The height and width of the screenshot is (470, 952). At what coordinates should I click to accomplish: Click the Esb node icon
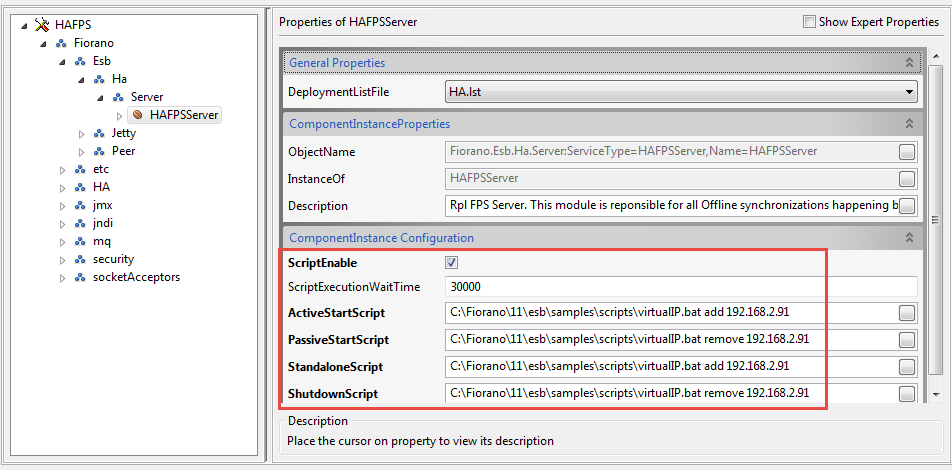[x=80, y=61]
